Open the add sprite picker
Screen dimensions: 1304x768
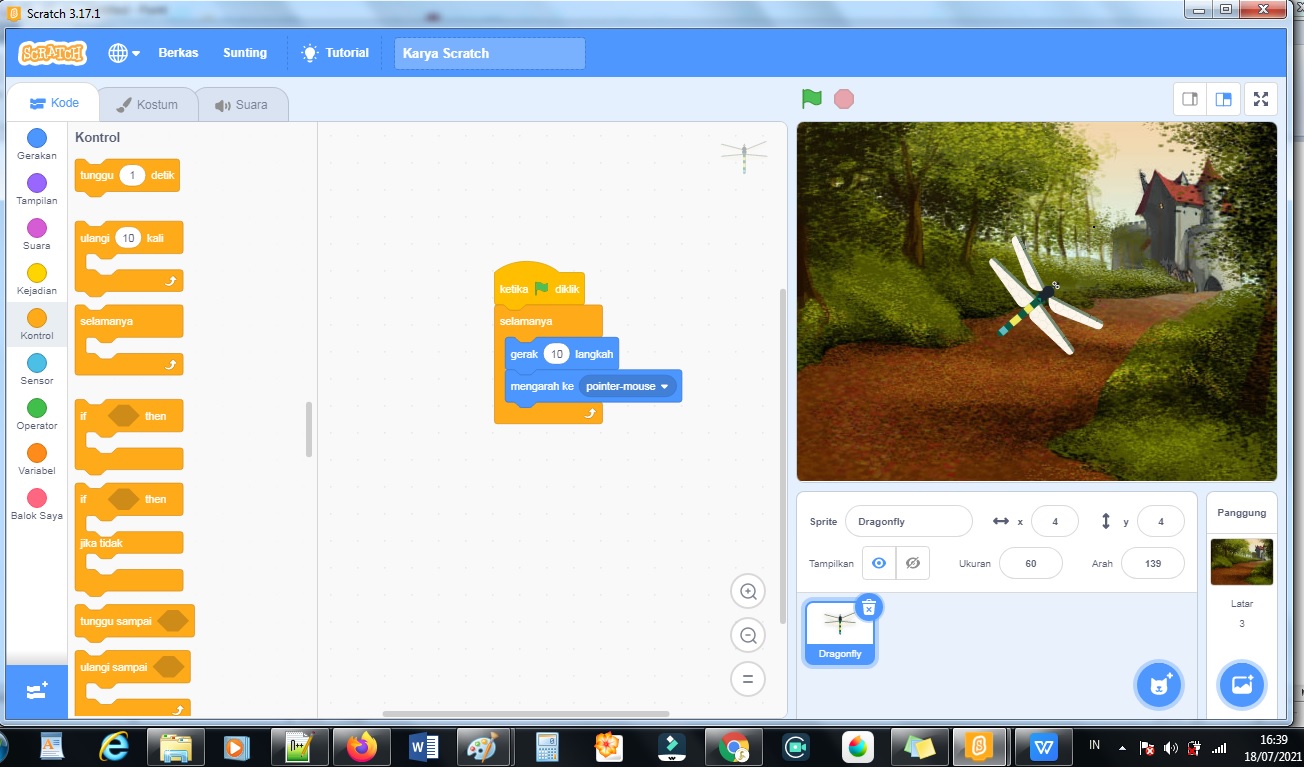pyautogui.click(x=1158, y=685)
